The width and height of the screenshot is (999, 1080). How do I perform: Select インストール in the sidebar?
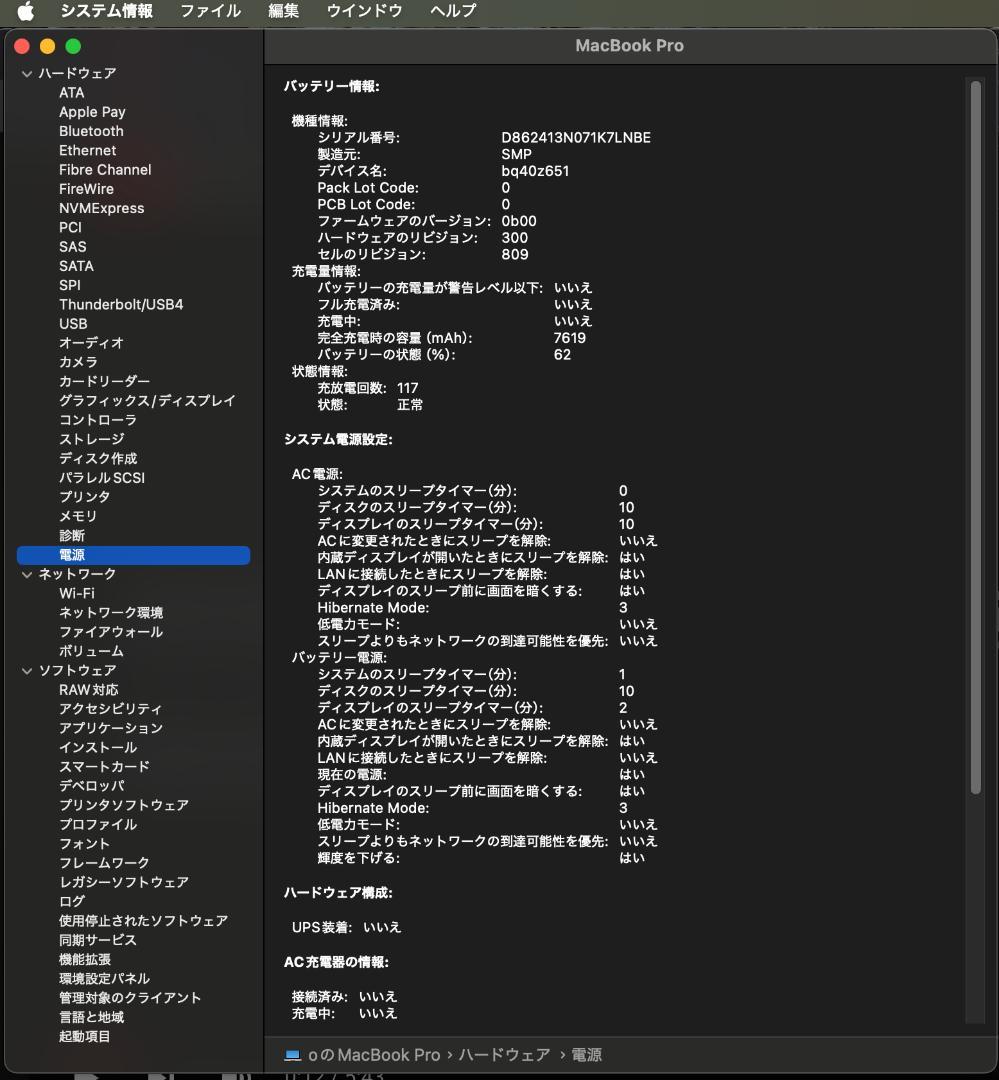click(98, 748)
